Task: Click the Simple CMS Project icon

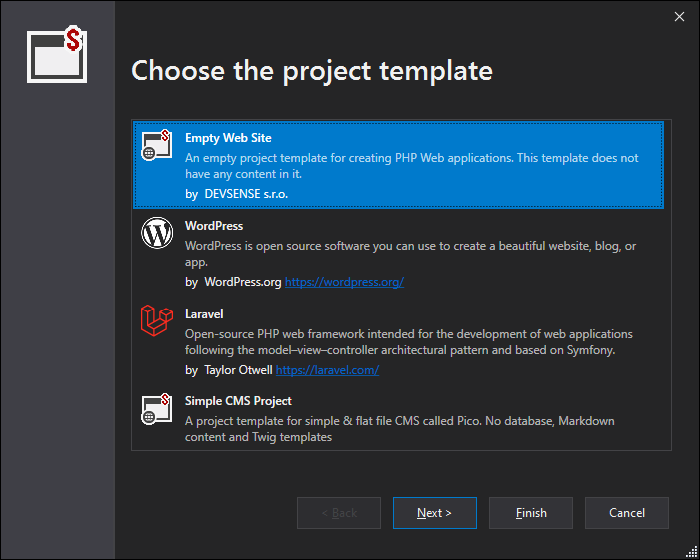Action: pos(157,409)
